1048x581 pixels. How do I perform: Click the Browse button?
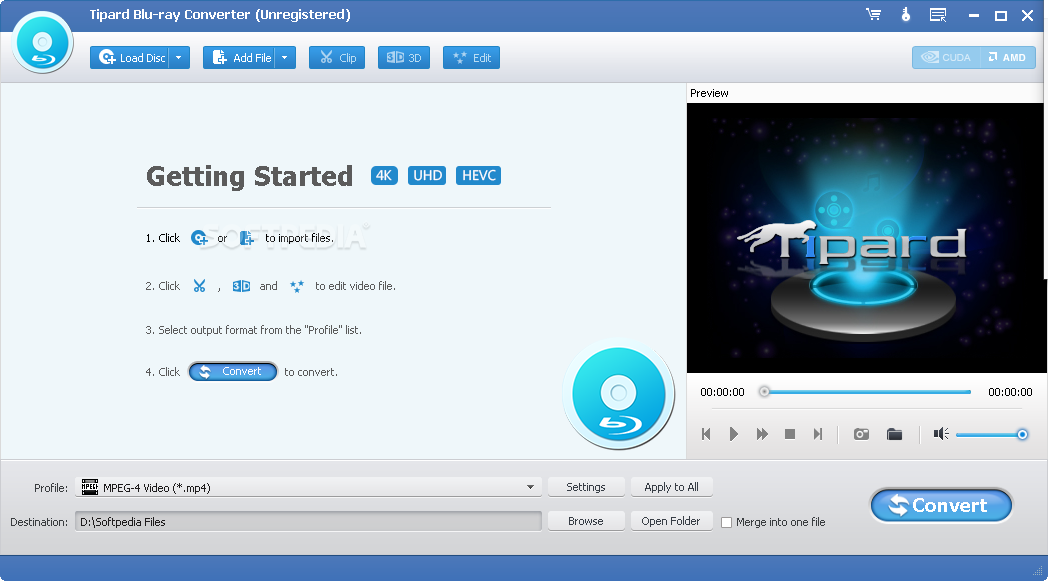[x=586, y=521]
